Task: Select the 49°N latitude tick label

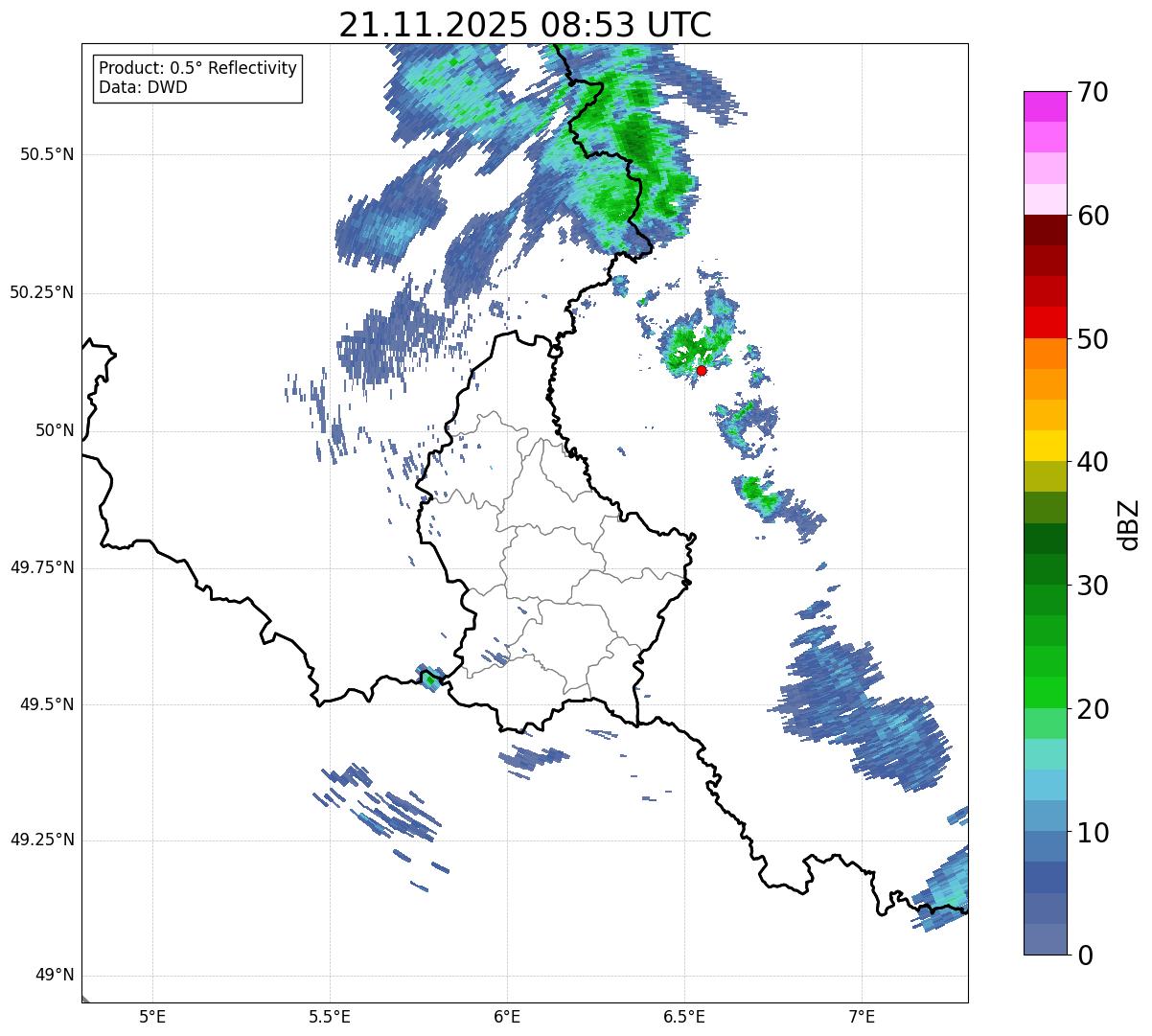Action: click(54, 976)
